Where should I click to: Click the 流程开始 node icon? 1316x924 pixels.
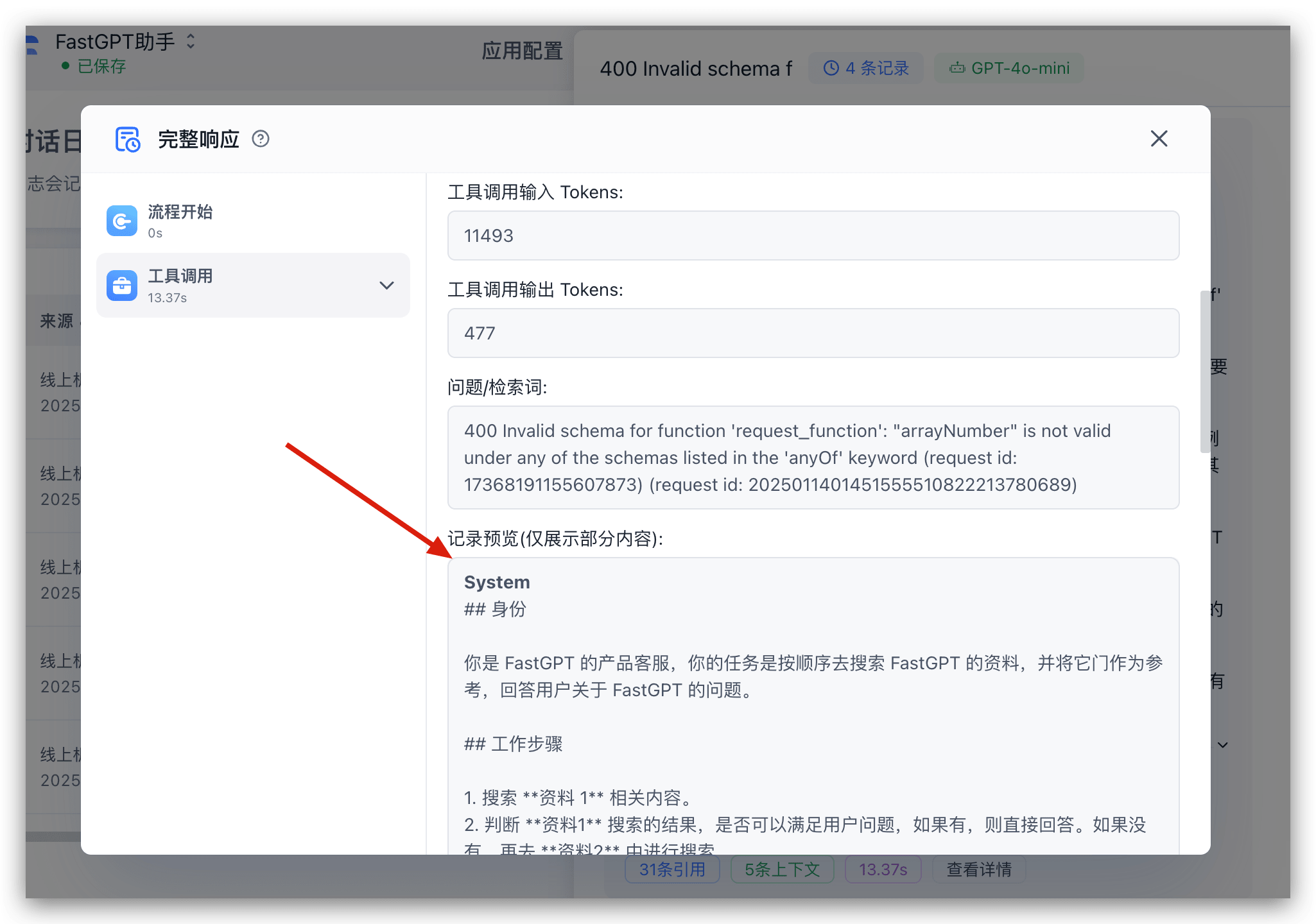[122, 221]
